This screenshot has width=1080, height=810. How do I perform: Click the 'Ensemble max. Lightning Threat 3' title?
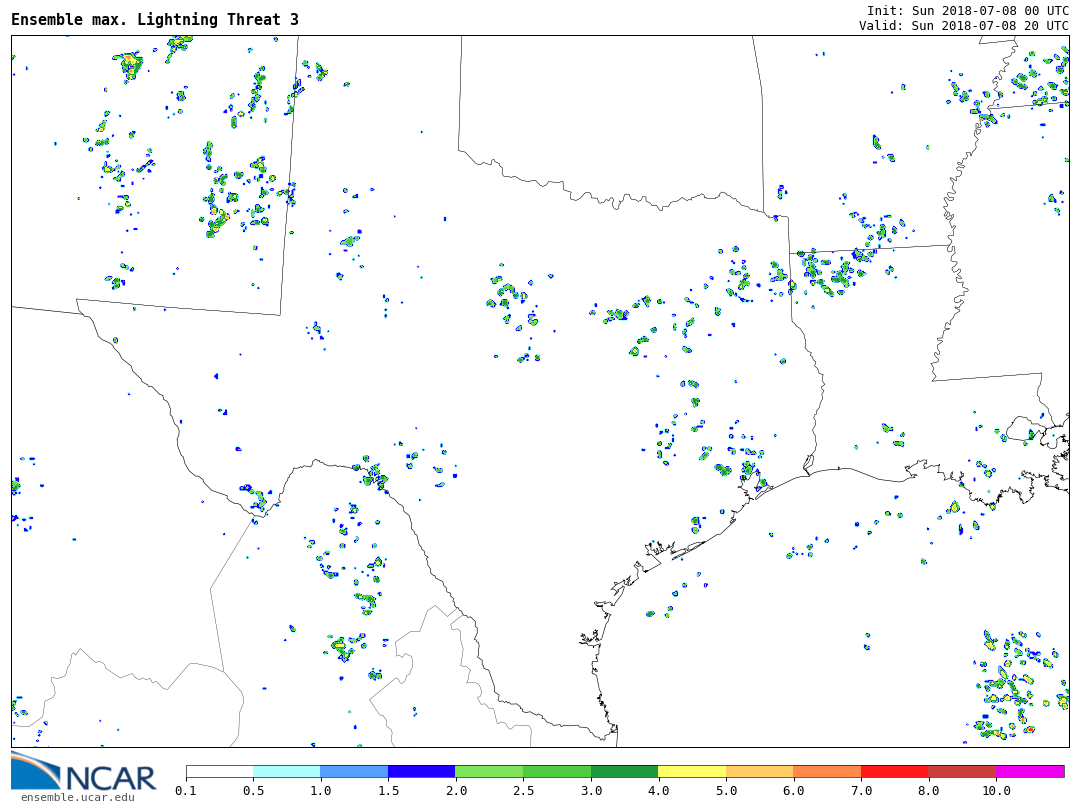(155, 19)
